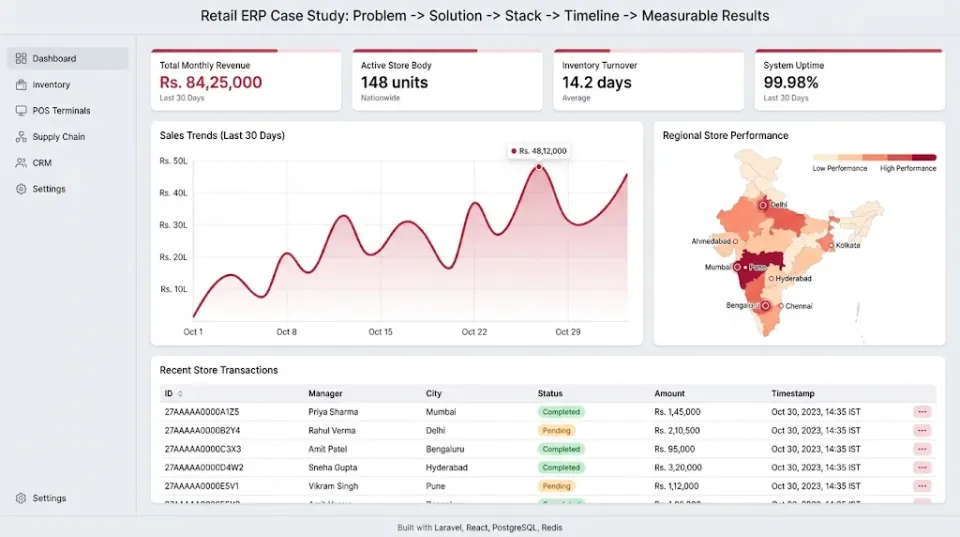The image size is (960, 537).
Task: Click the peak sales point on chart
Action: pyautogui.click(x=539, y=167)
